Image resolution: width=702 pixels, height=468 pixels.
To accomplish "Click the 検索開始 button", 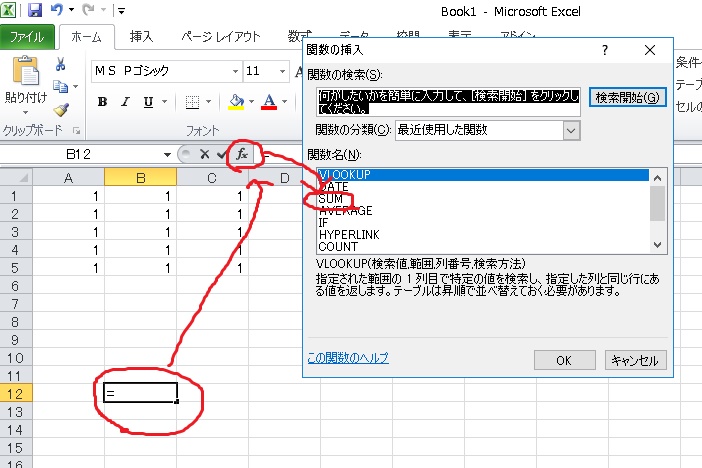I will click(627, 97).
